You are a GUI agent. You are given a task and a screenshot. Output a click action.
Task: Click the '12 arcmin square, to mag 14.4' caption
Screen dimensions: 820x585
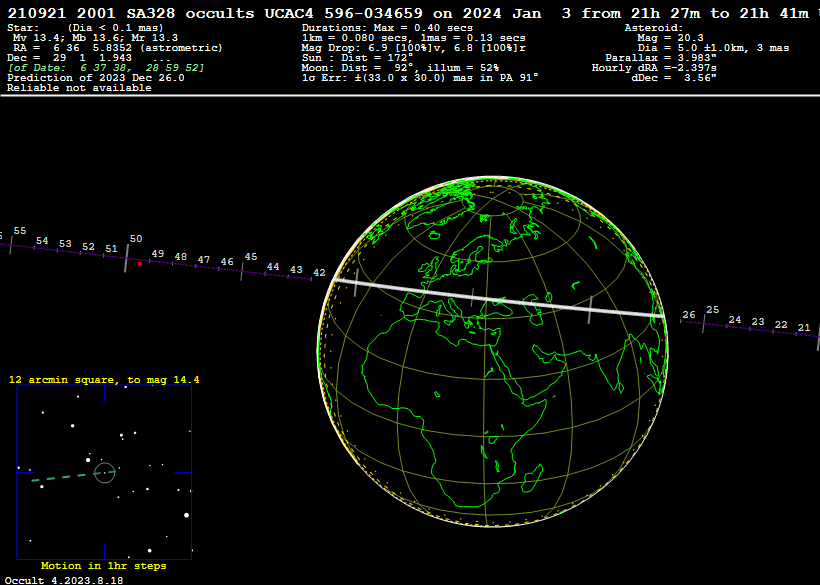coord(104,380)
